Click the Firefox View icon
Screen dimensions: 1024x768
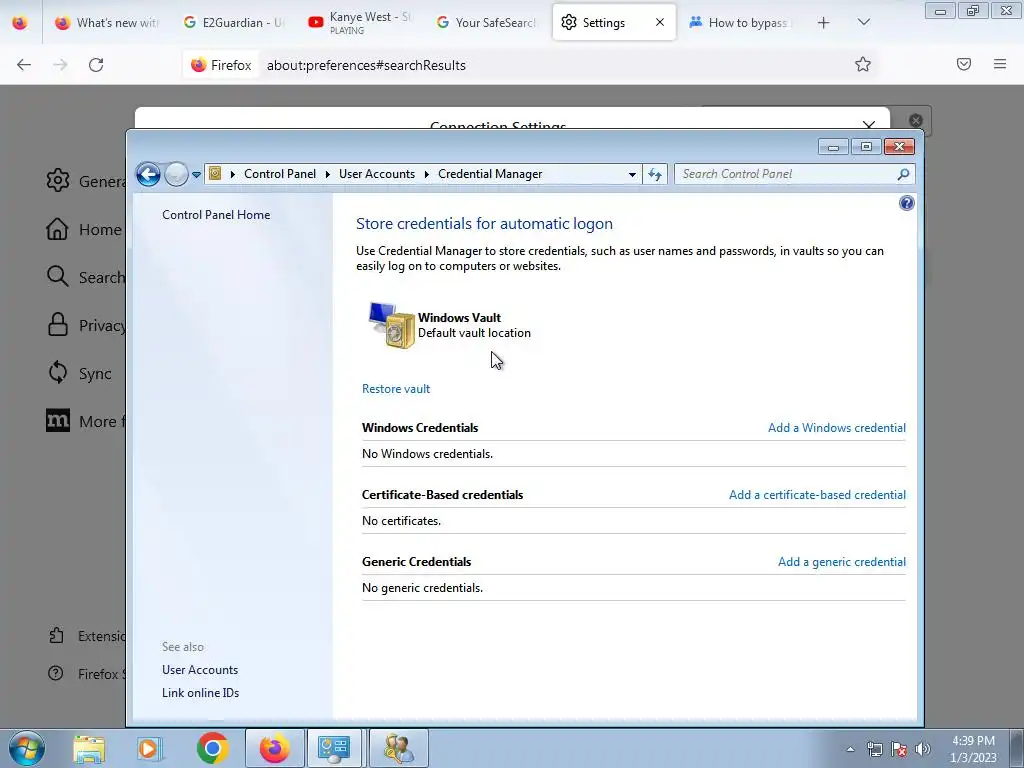pos(20,23)
